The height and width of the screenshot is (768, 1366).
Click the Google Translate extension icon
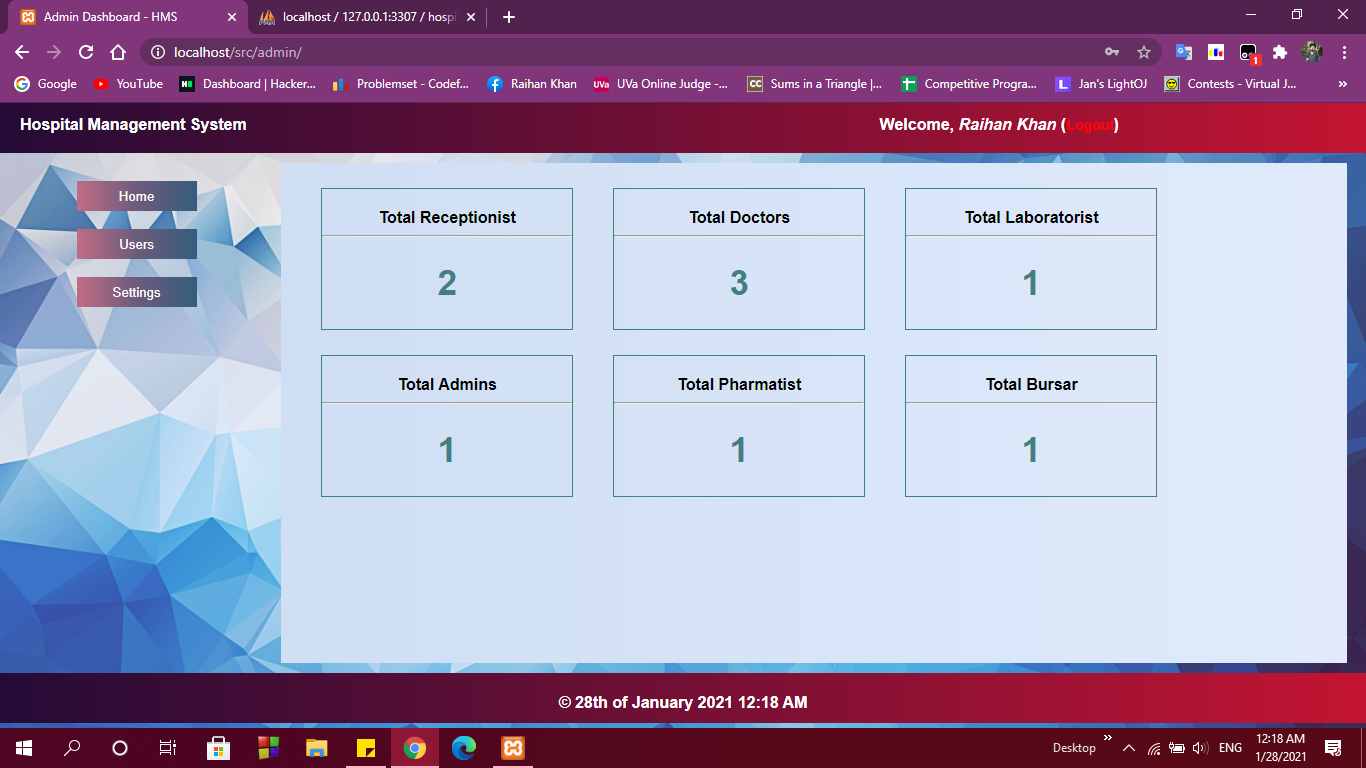[x=1184, y=52]
